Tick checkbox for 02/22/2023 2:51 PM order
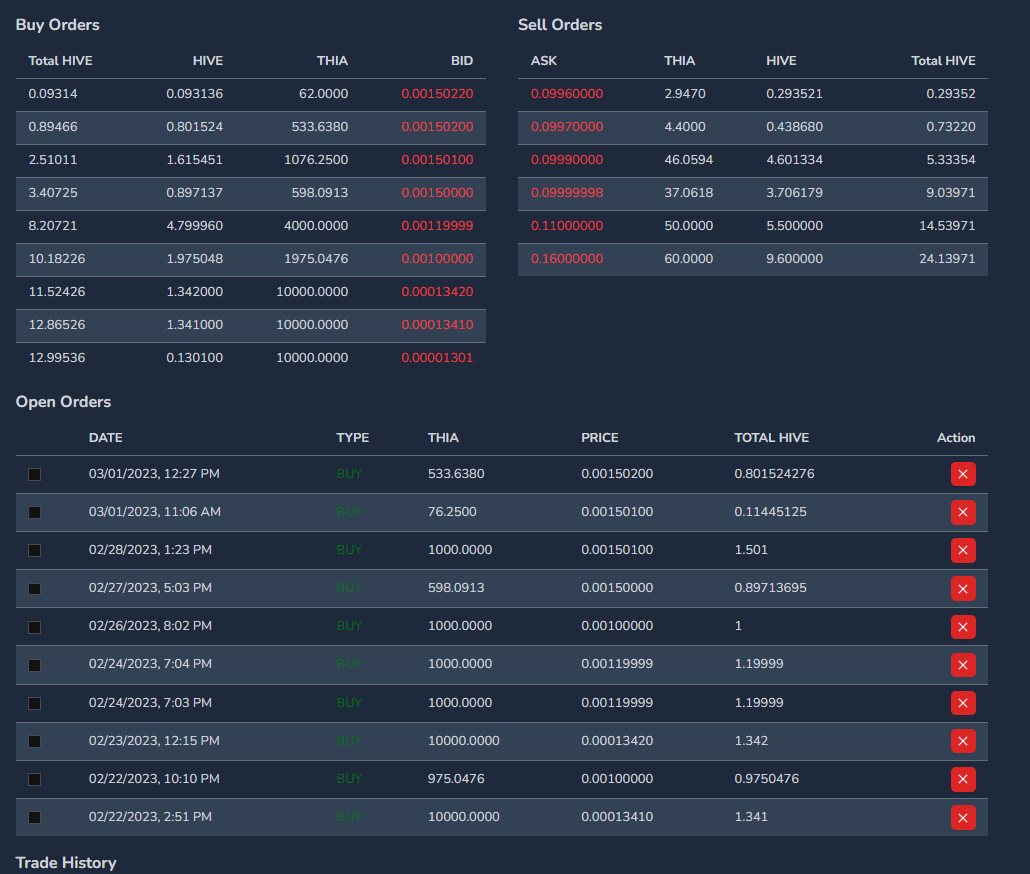The image size is (1030, 874). coord(35,818)
